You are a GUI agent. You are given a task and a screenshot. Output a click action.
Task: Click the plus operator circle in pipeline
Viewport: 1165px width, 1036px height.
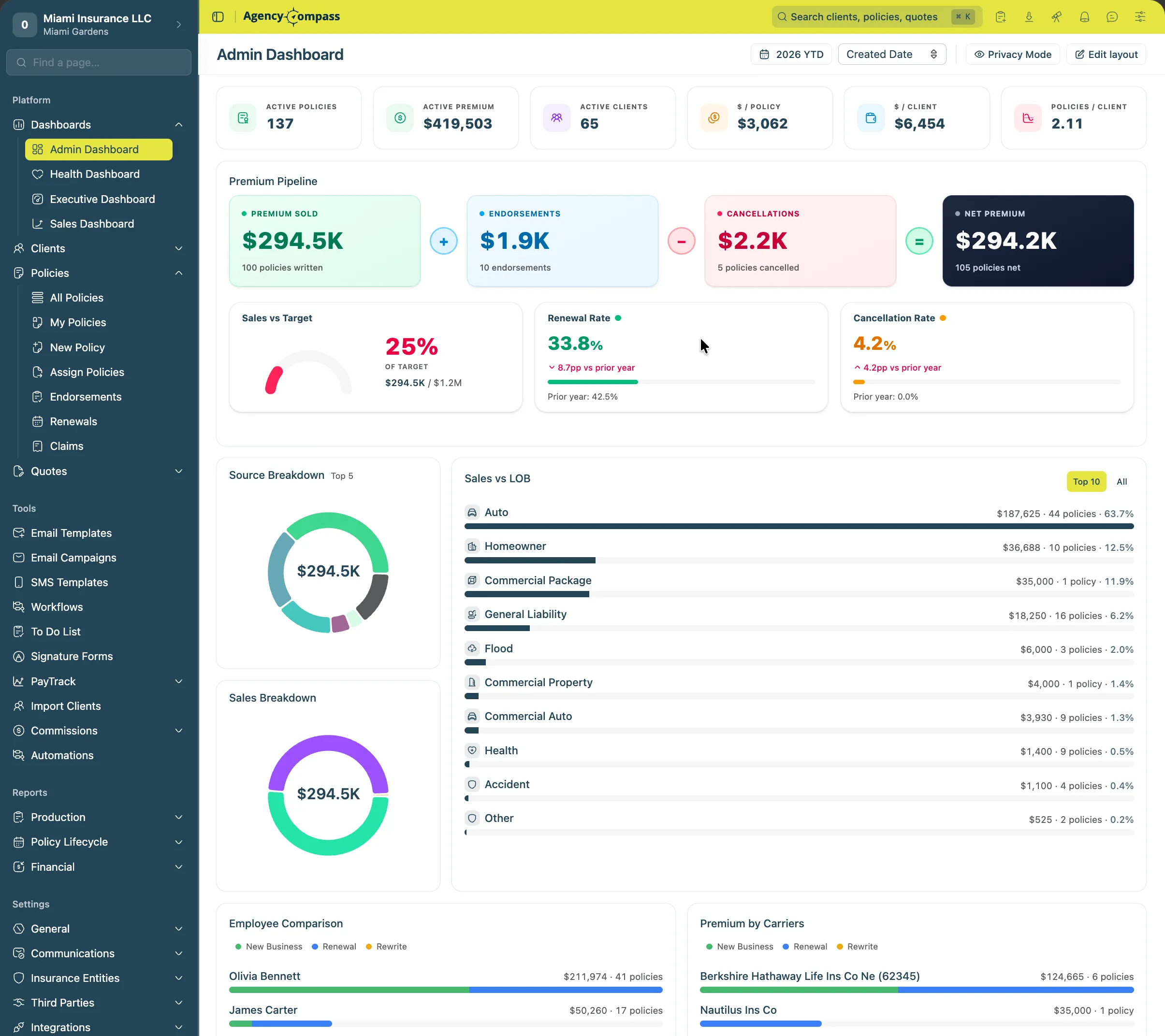[x=443, y=241]
